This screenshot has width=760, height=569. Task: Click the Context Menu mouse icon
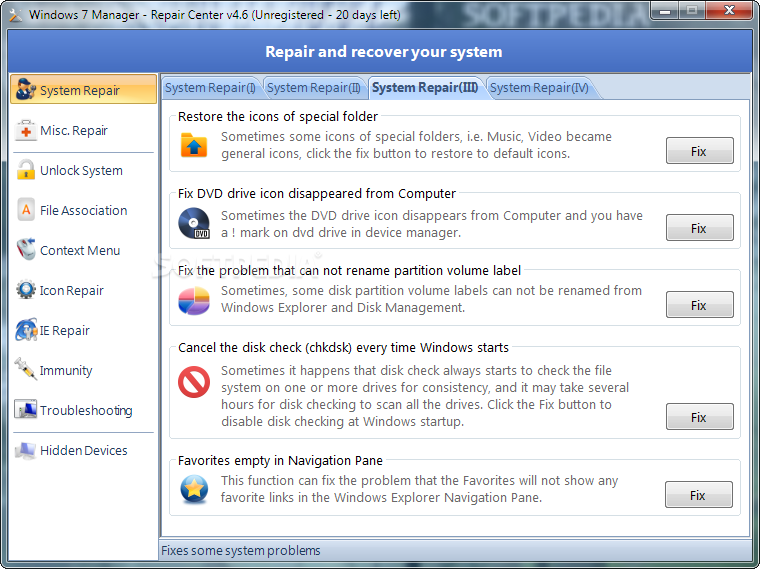click(26, 250)
